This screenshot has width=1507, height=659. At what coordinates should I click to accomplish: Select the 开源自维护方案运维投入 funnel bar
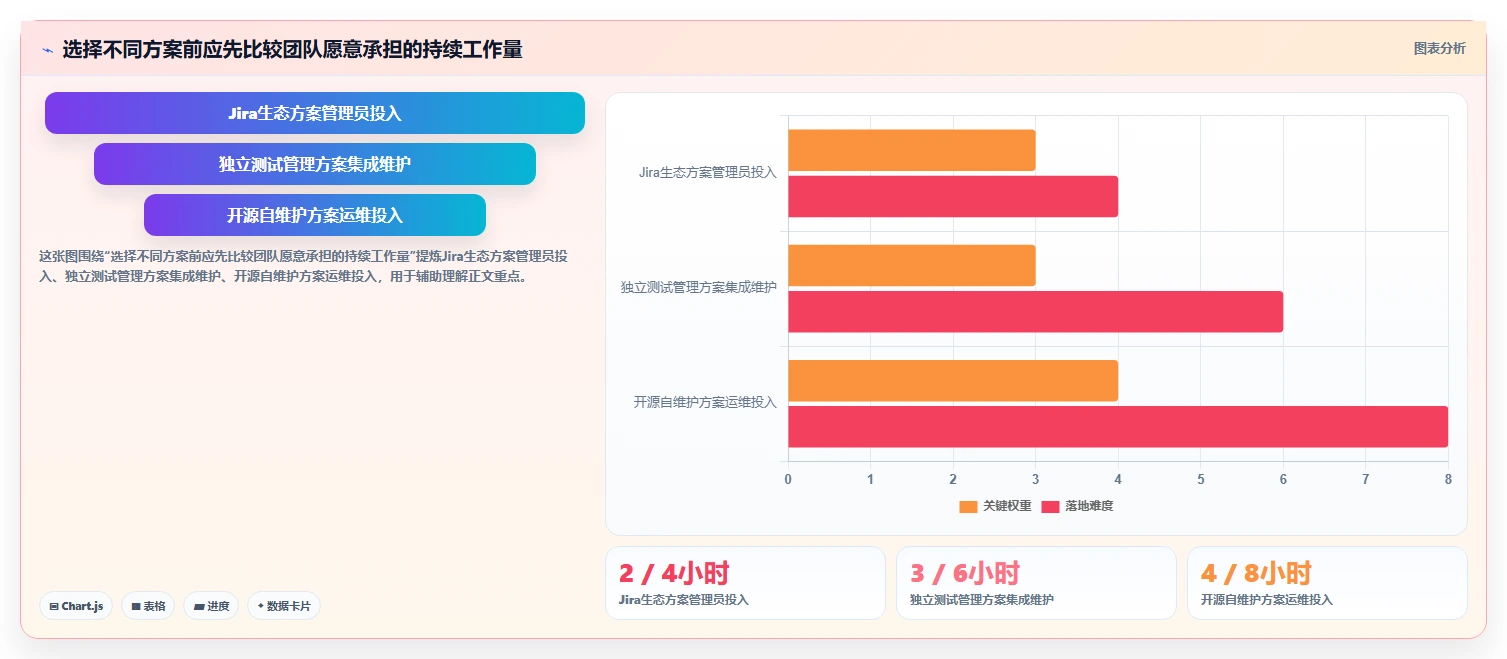(x=315, y=215)
